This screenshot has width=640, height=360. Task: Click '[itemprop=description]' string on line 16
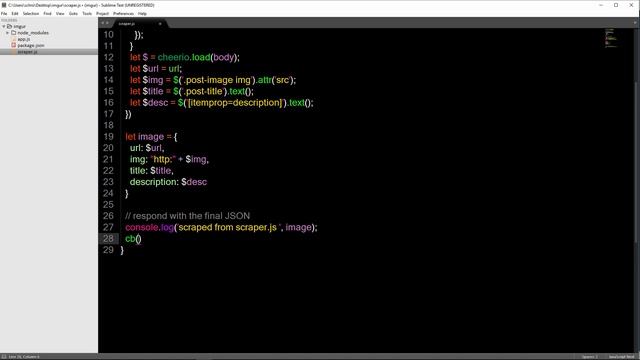[x=234, y=103]
